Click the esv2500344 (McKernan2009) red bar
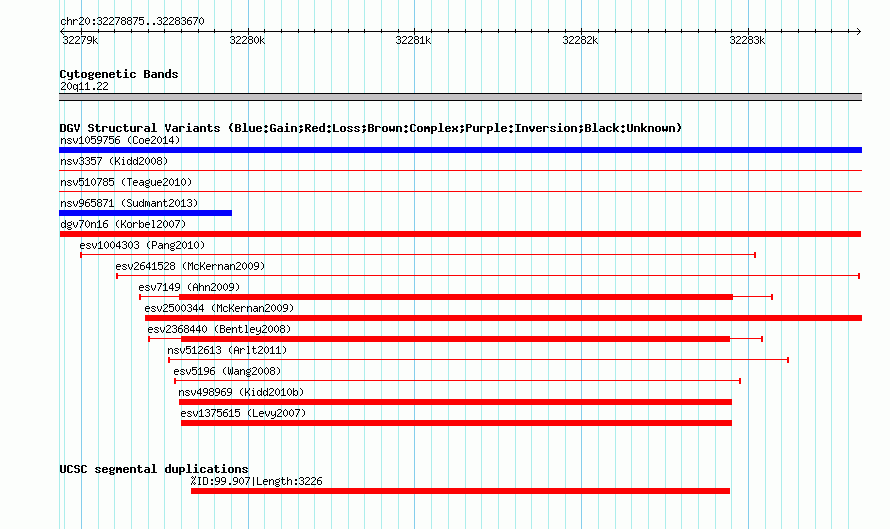Image resolution: width=890 pixels, height=529 pixels. coord(503,318)
